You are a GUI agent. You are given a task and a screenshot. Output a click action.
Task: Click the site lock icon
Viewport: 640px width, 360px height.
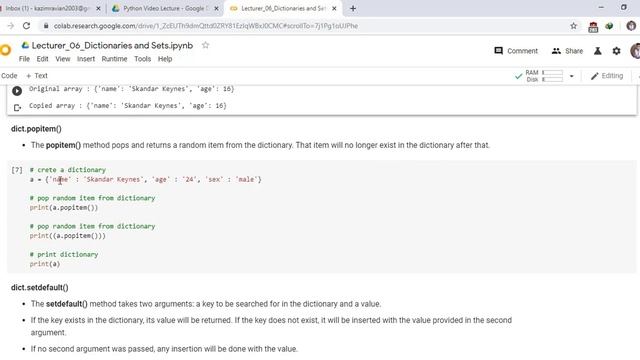pyautogui.click(x=46, y=26)
